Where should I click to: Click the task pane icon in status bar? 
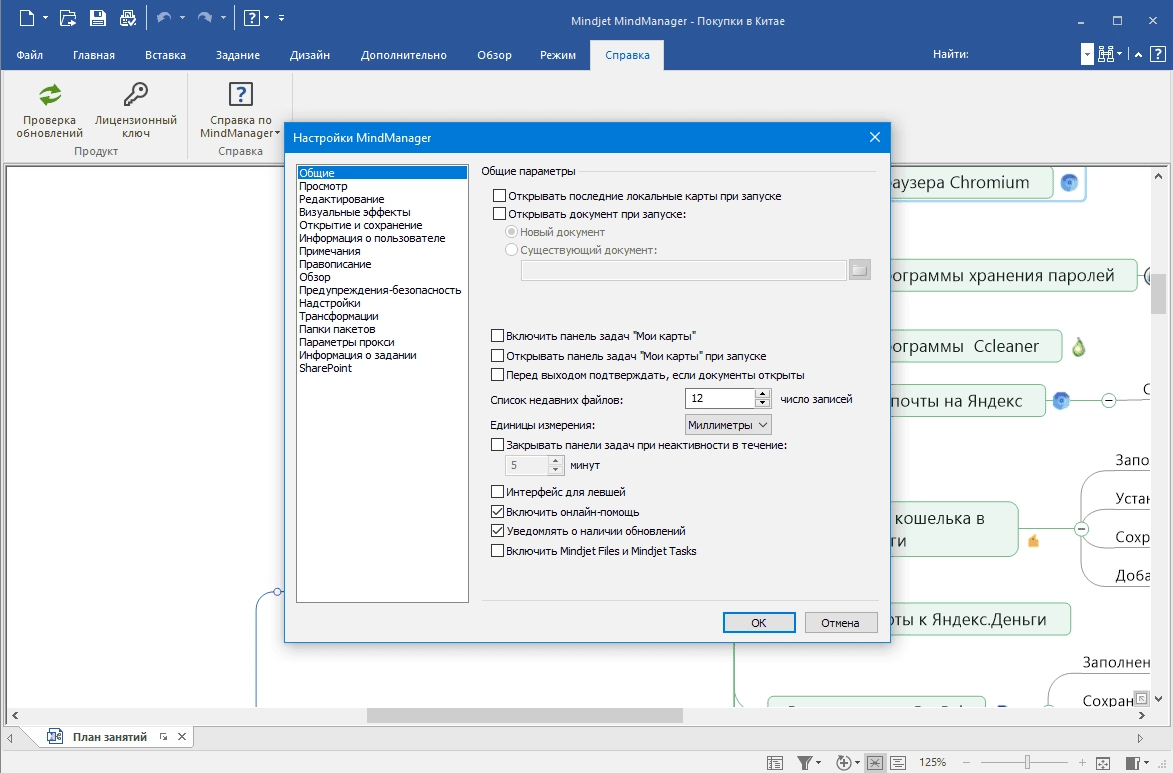tap(1133, 763)
